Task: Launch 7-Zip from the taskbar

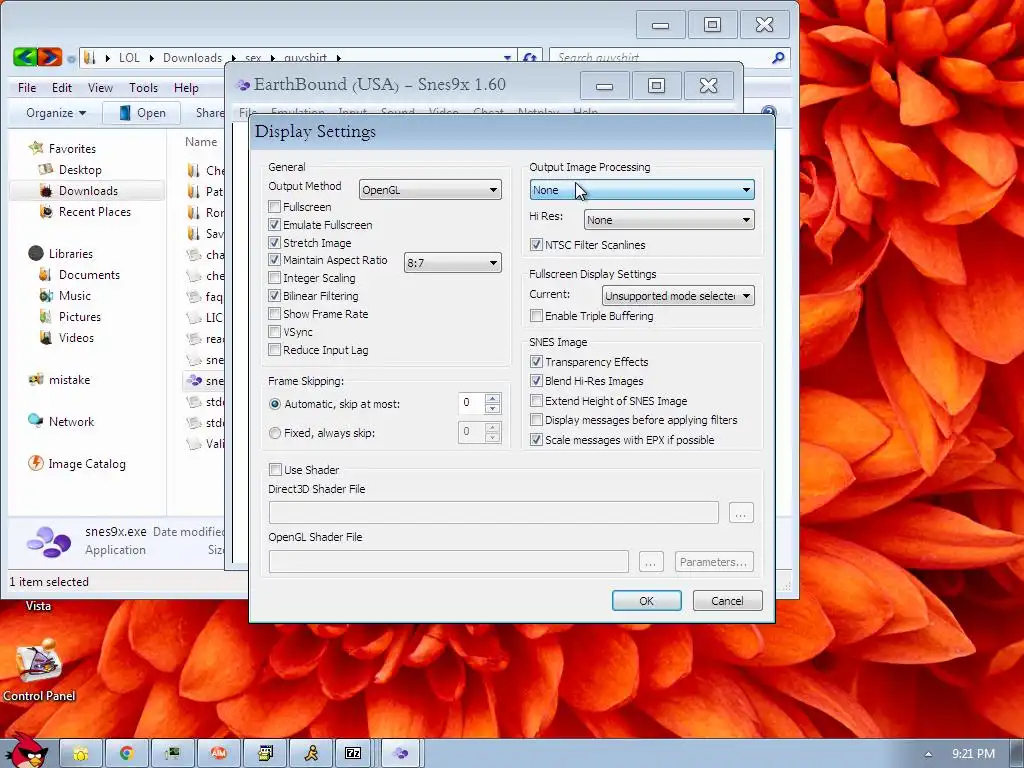Action: (353, 753)
